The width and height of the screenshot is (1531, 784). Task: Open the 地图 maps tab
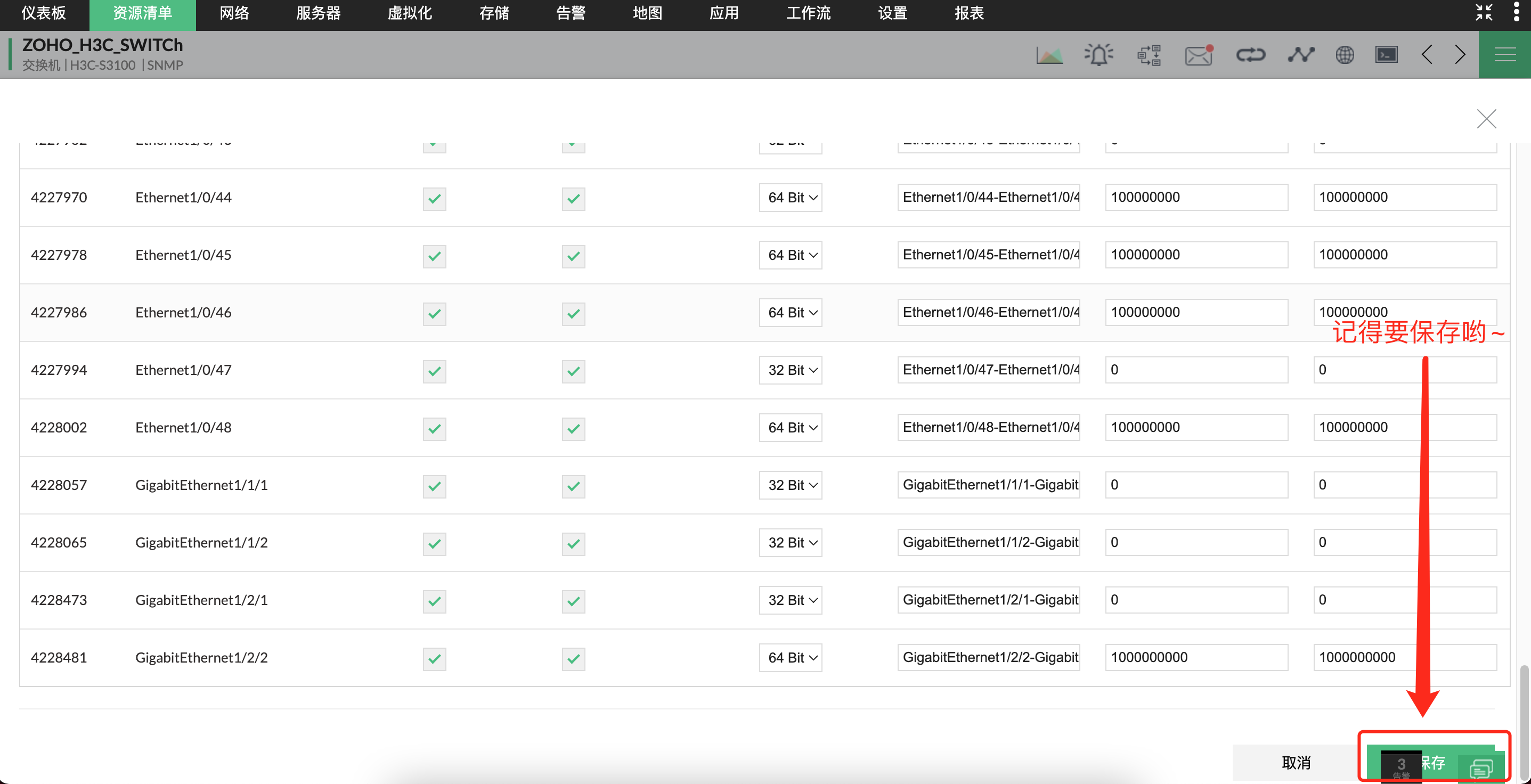648,13
